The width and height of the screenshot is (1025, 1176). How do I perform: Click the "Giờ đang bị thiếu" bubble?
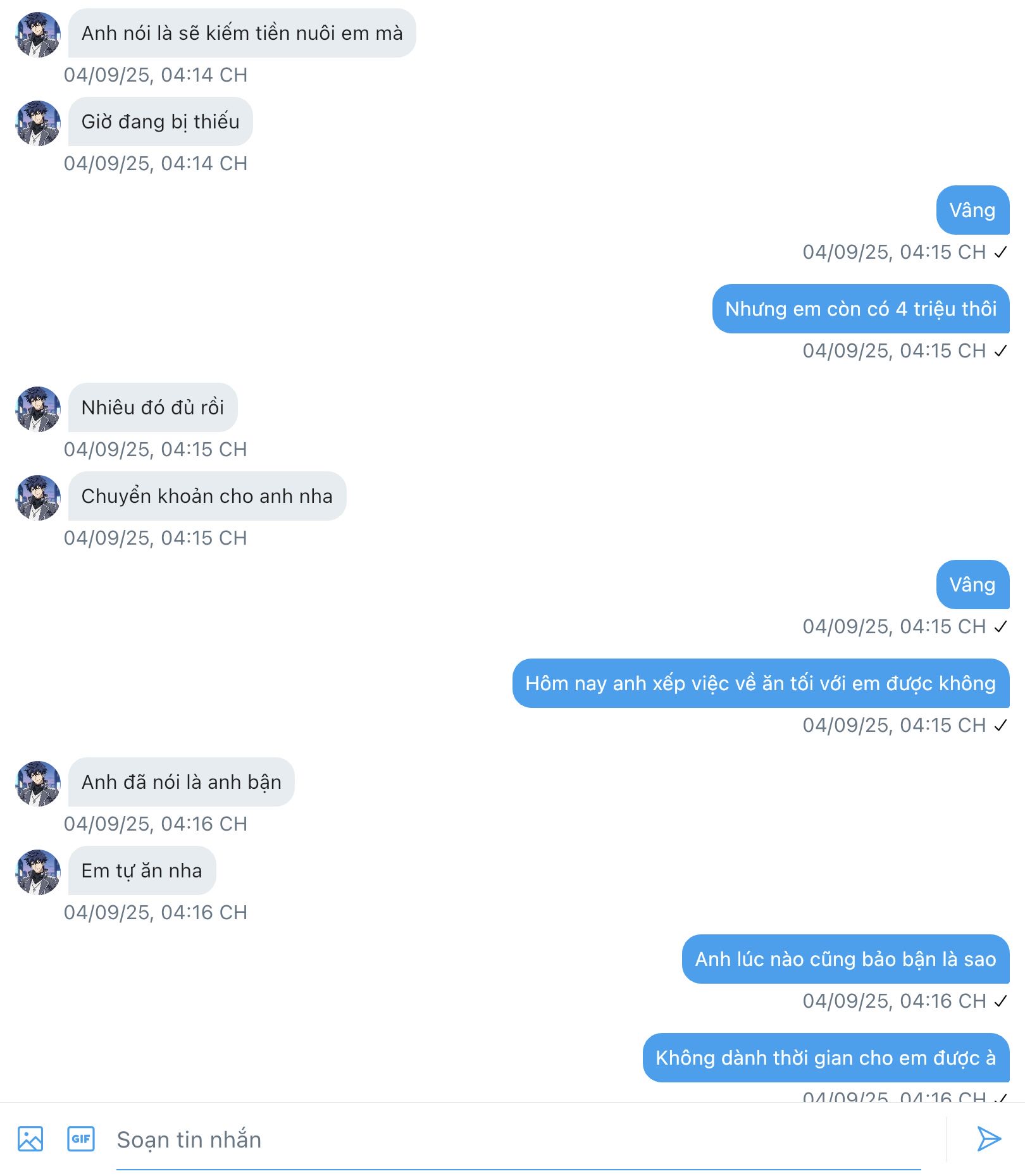[160, 121]
